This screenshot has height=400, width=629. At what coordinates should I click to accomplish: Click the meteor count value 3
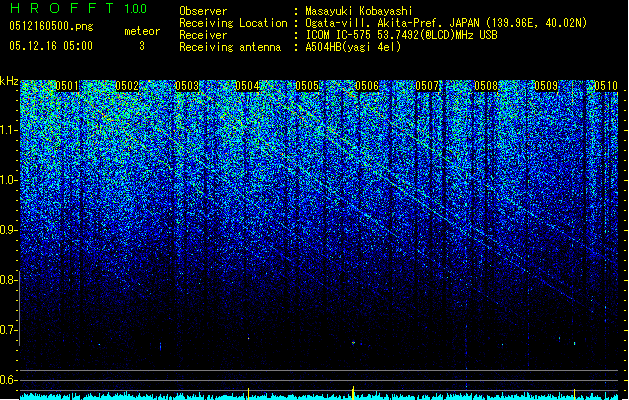(142, 46)
